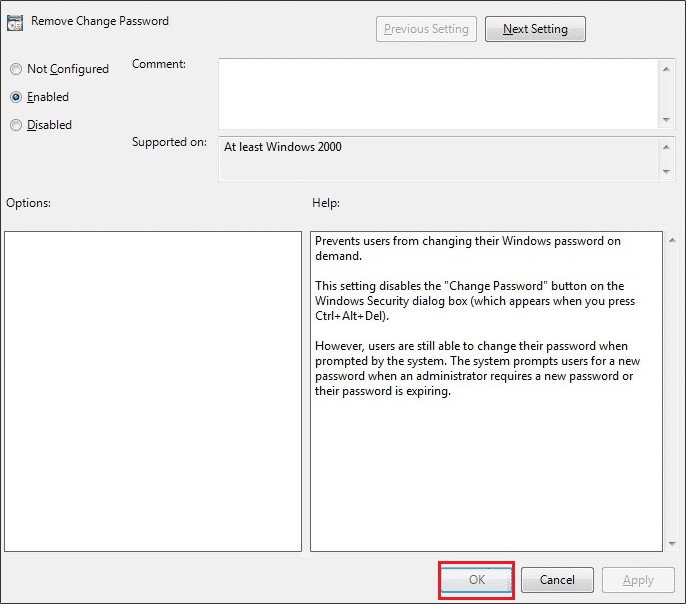Click the Options pane box

point(153,391)
